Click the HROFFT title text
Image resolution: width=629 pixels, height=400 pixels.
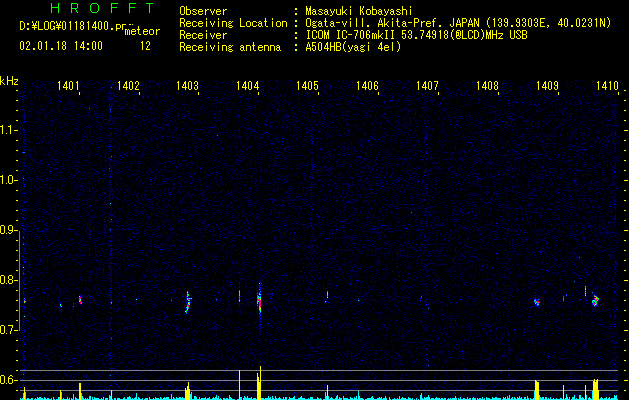pos(102,8)
